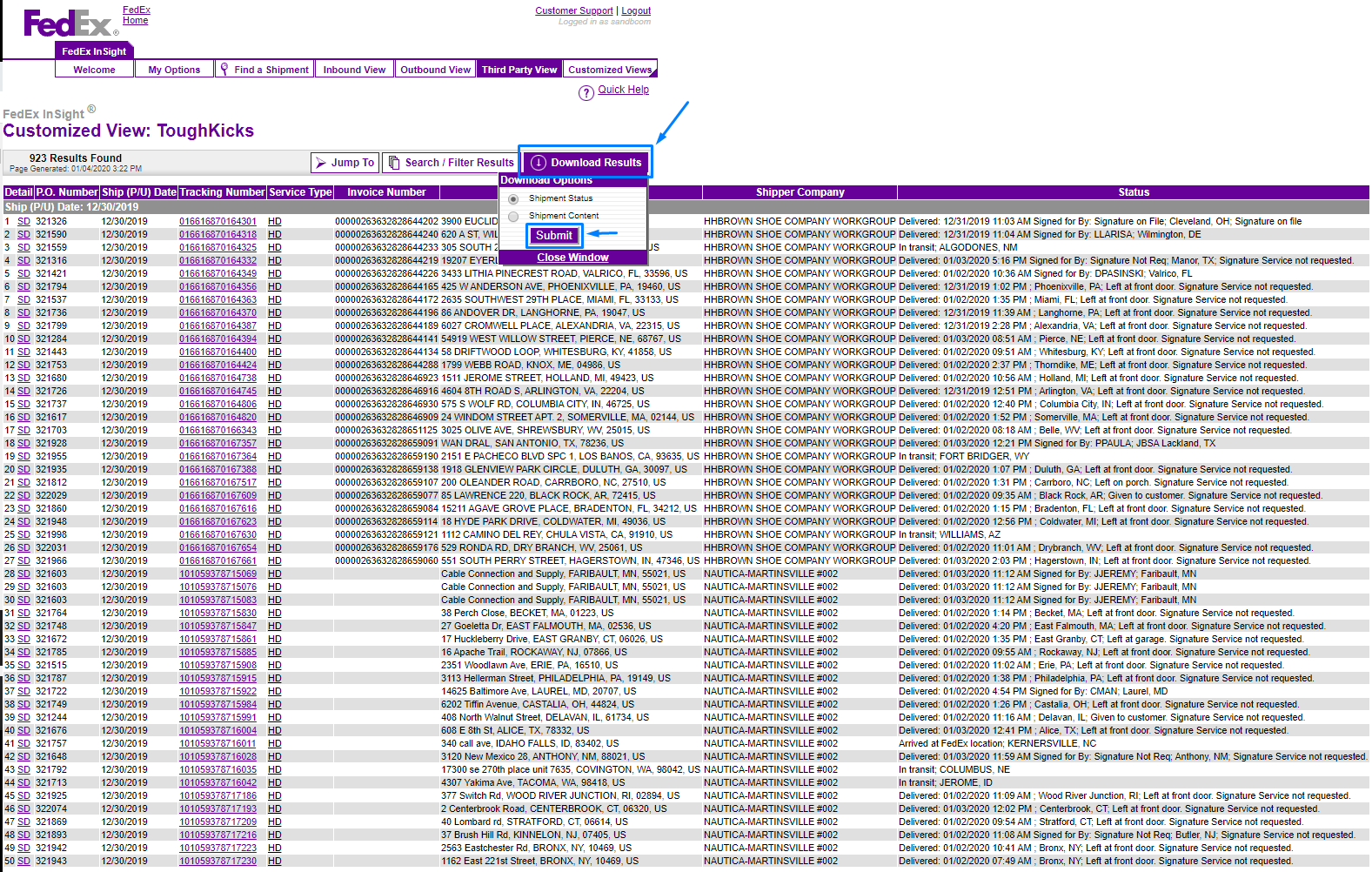Click the status "In transit; ALGODONES, NM"
Screen dimensions: 1372x872
(x=958, y=248)
